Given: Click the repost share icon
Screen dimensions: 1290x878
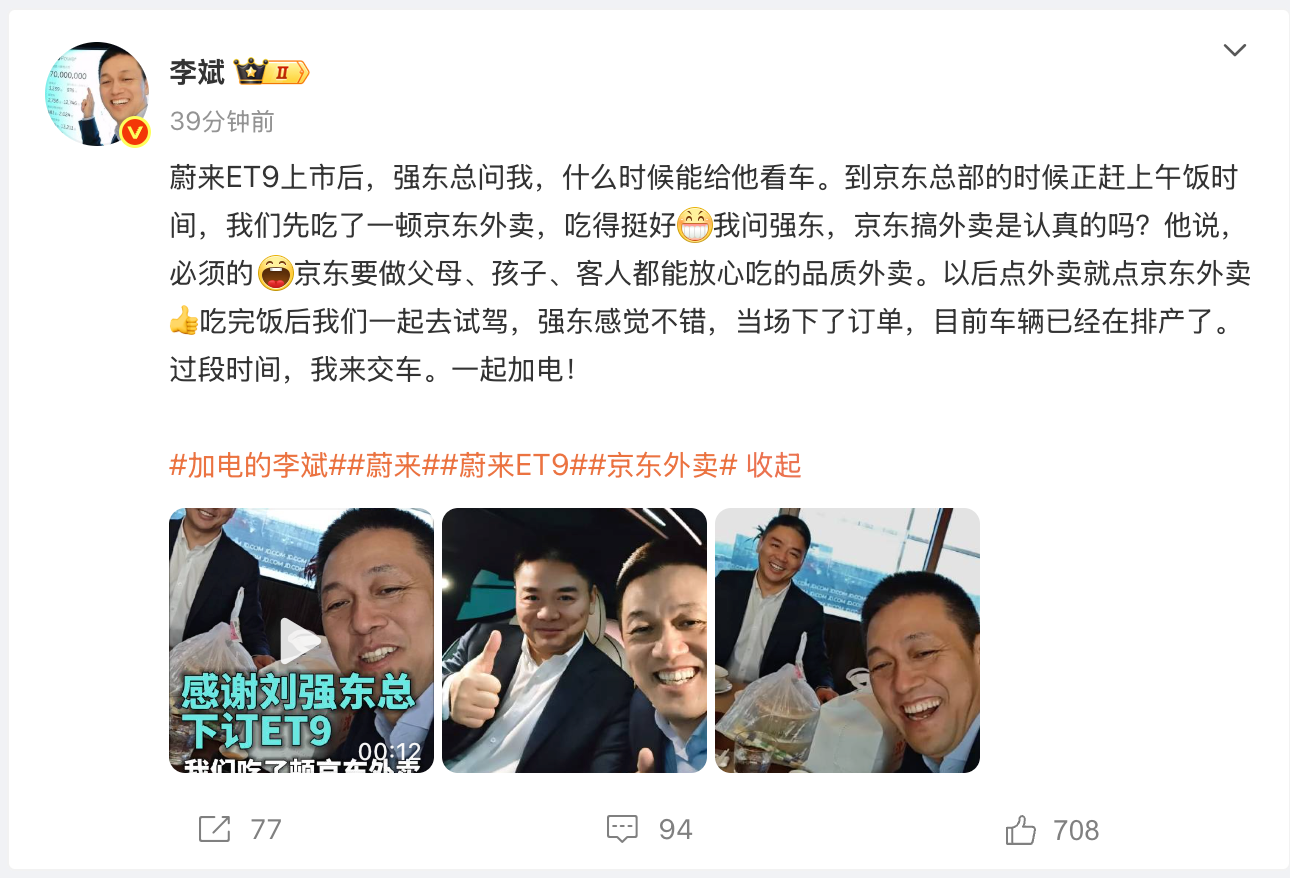Looking at the screenshot, I should [214, 829].
